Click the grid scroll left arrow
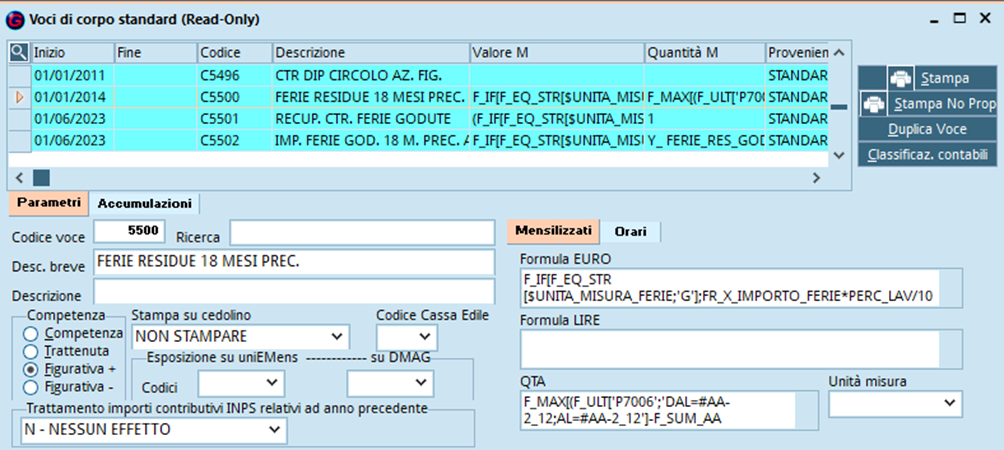Image resolution: width=1004 pixels, height=450 pixels. (x=19, y=178)
